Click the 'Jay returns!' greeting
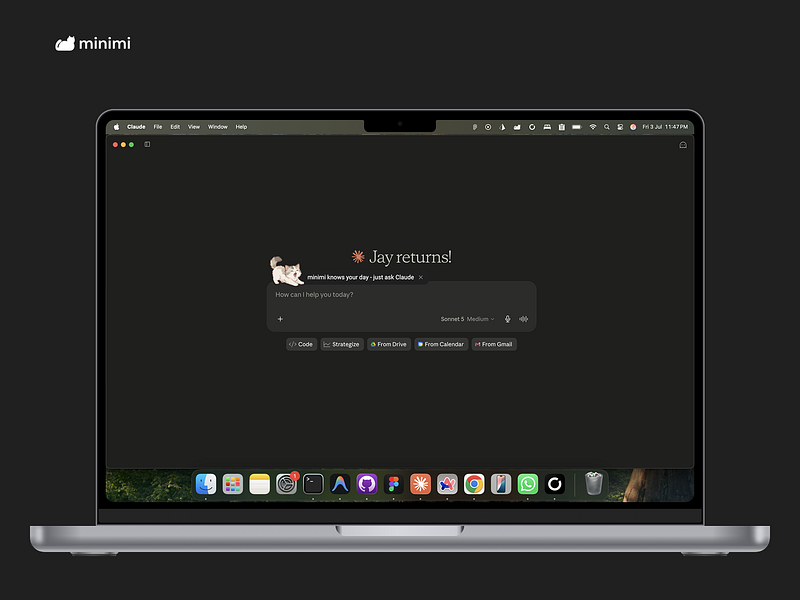Image resolution: width=800 pixels, height=600 pixels. 410,257
